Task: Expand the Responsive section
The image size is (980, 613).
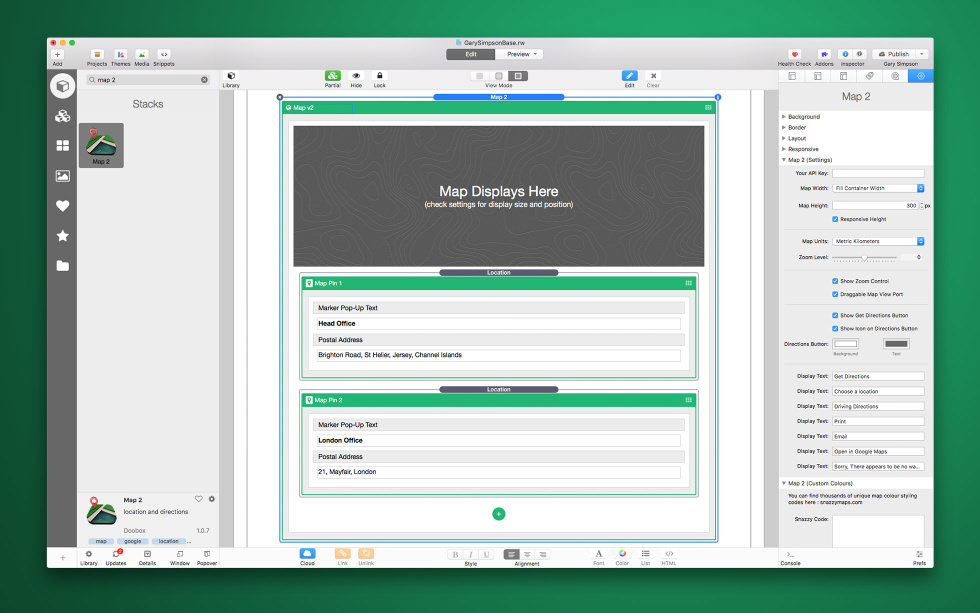Action: [x=784, y=149]
